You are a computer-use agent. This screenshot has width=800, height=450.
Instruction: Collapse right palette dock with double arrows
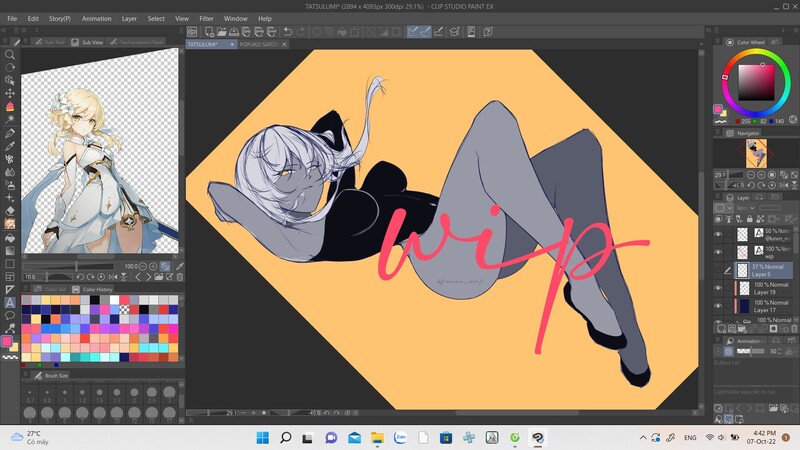[795, 31]
